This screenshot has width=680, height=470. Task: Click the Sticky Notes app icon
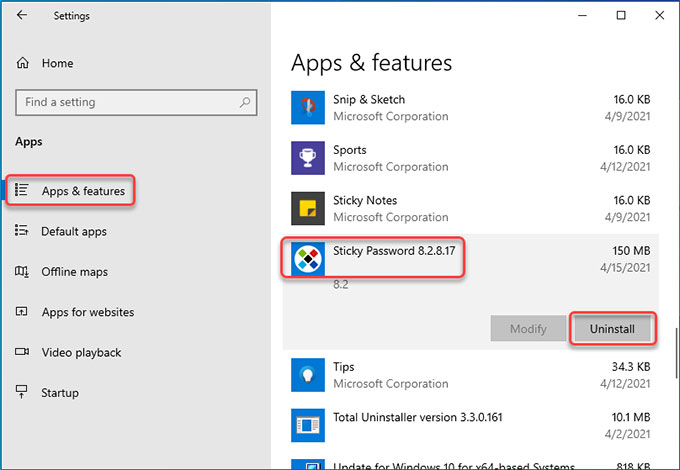pyautogui.click(x=308, y=208)
